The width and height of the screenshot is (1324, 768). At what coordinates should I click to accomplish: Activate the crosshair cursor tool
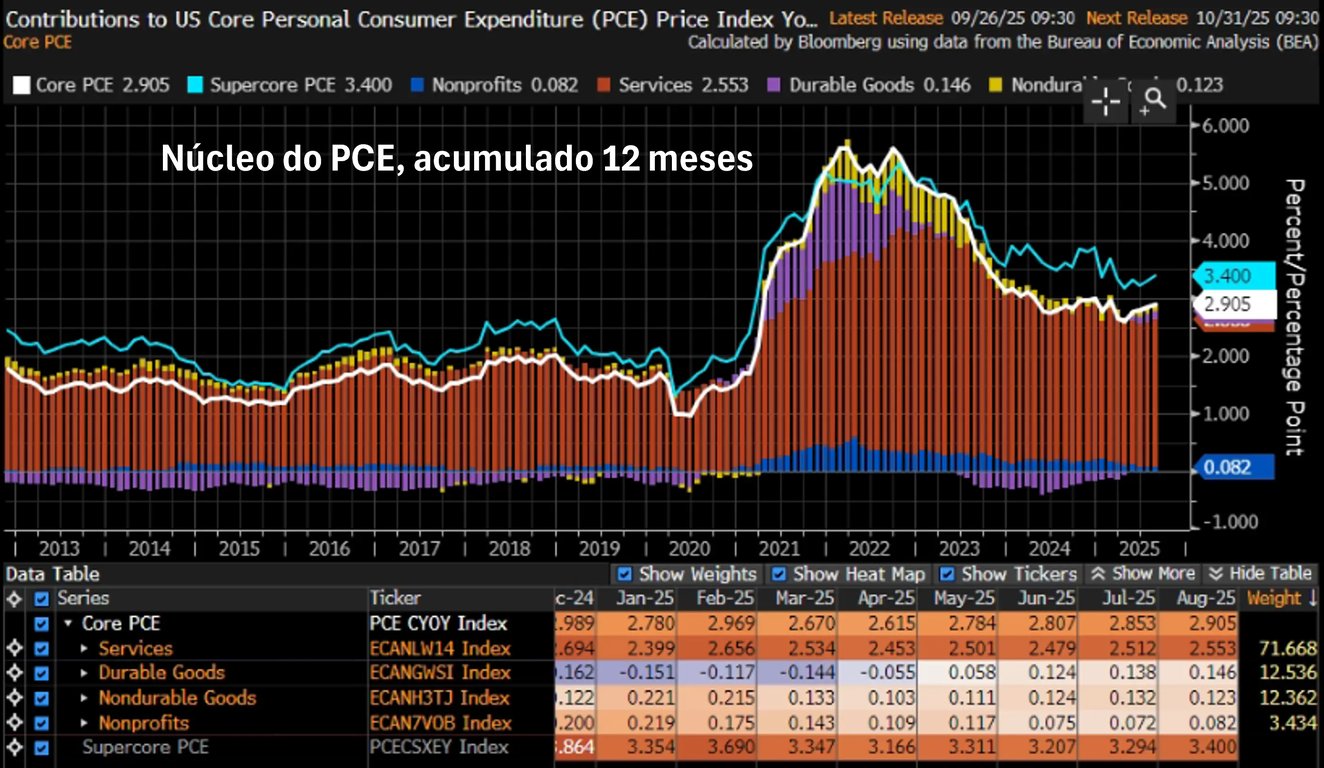pos(1106,102)
